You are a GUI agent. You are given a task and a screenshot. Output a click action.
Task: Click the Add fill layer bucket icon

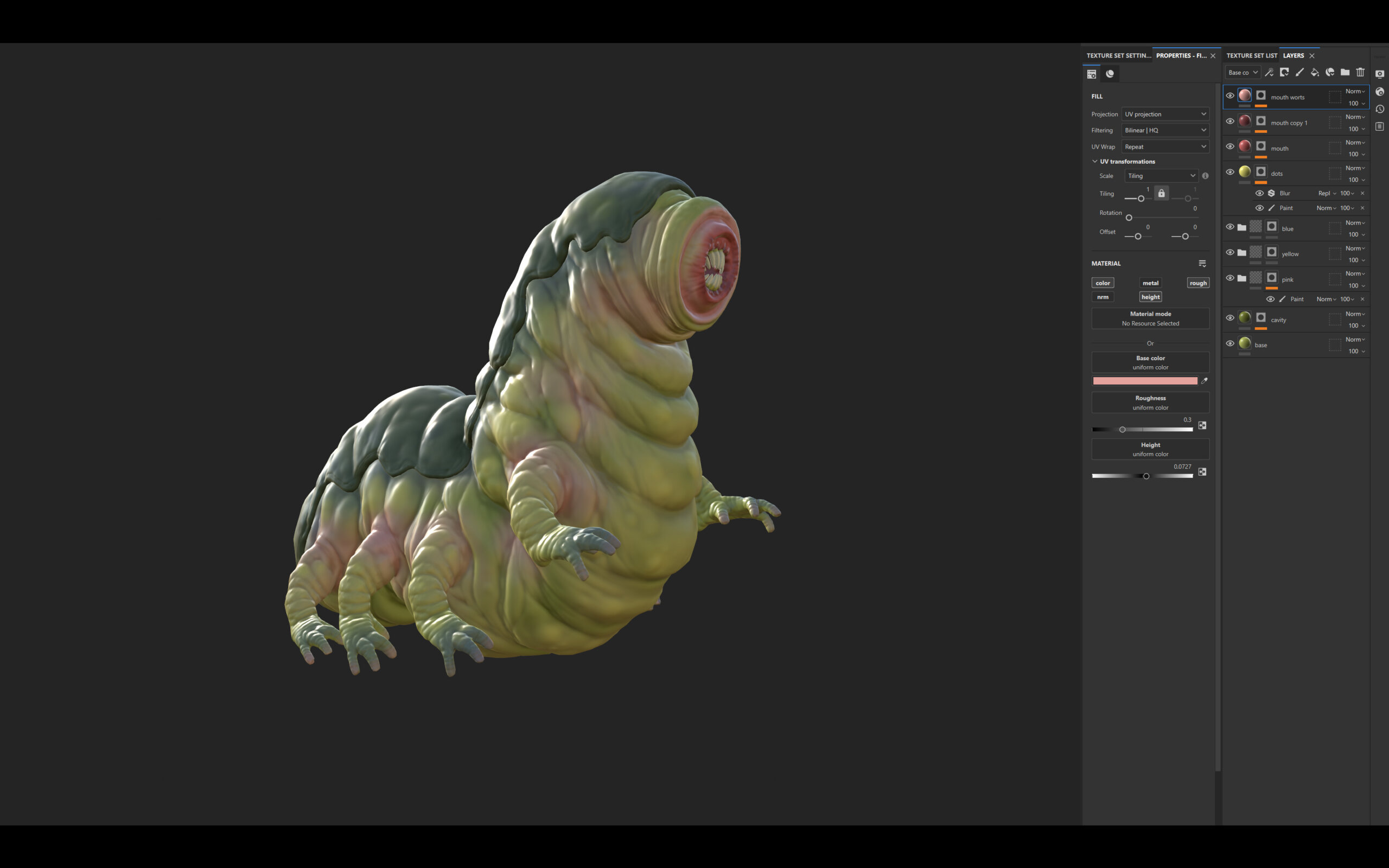pos(1315,73)
